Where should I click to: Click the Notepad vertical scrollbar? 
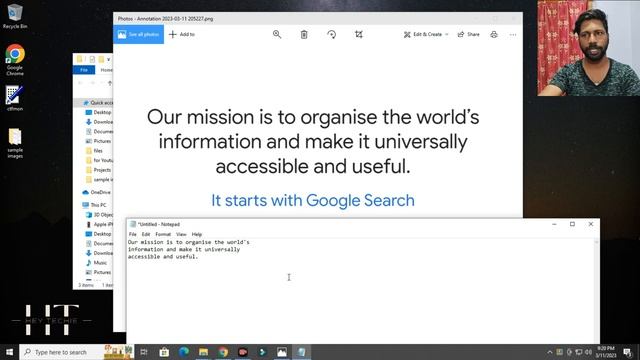pyautogui.click(x=596, y=291)
